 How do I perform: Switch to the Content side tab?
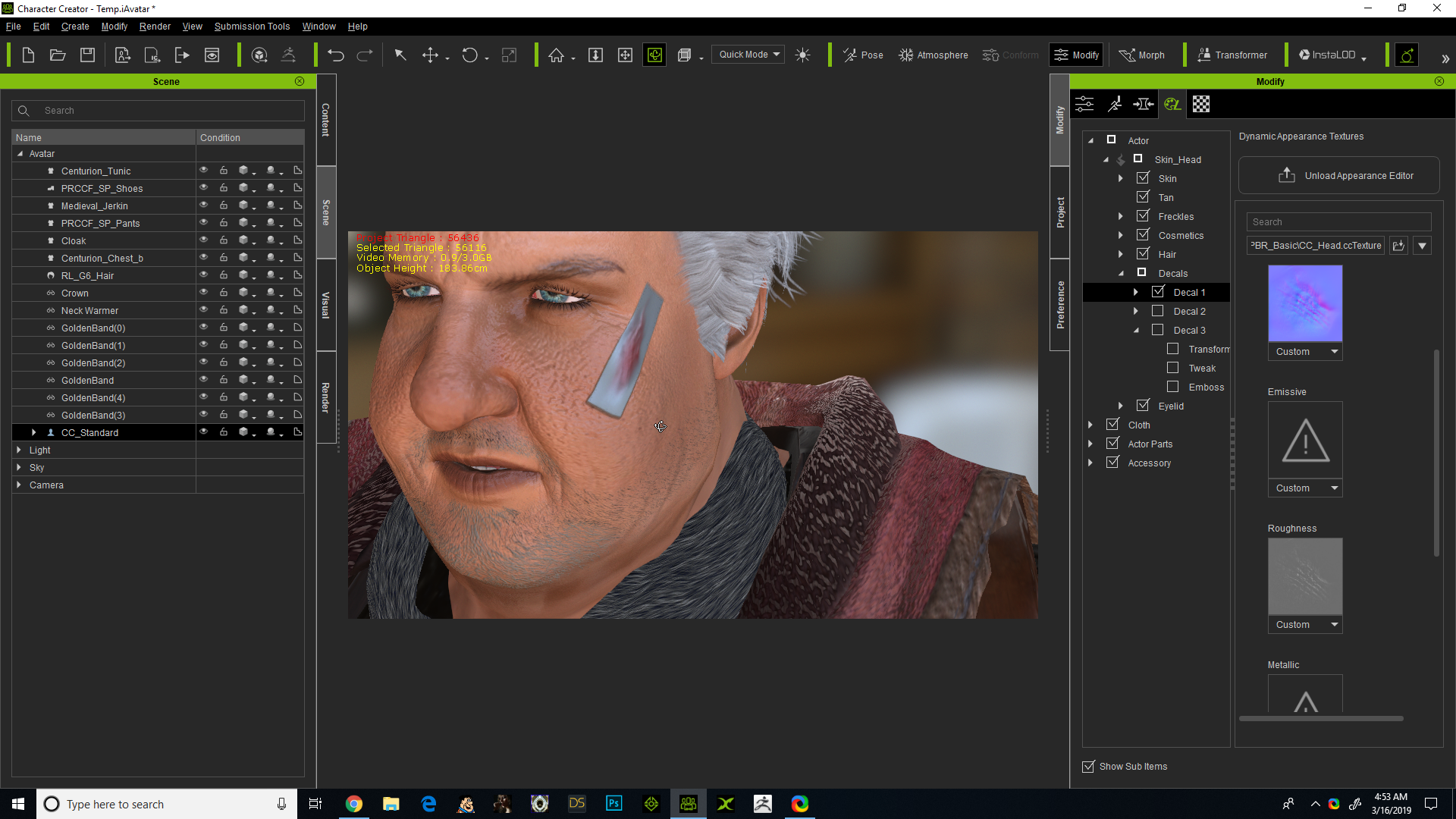coord(326,120)
